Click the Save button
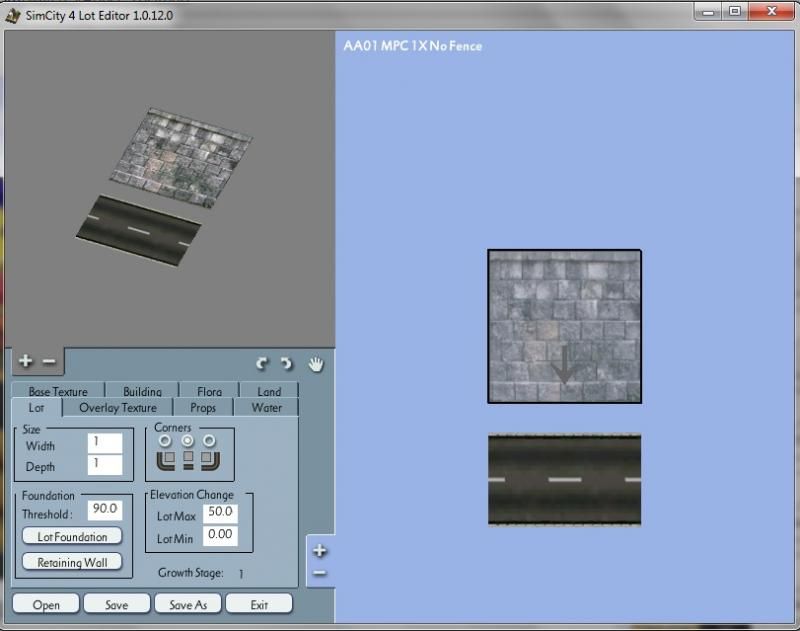 coord(117,604)
